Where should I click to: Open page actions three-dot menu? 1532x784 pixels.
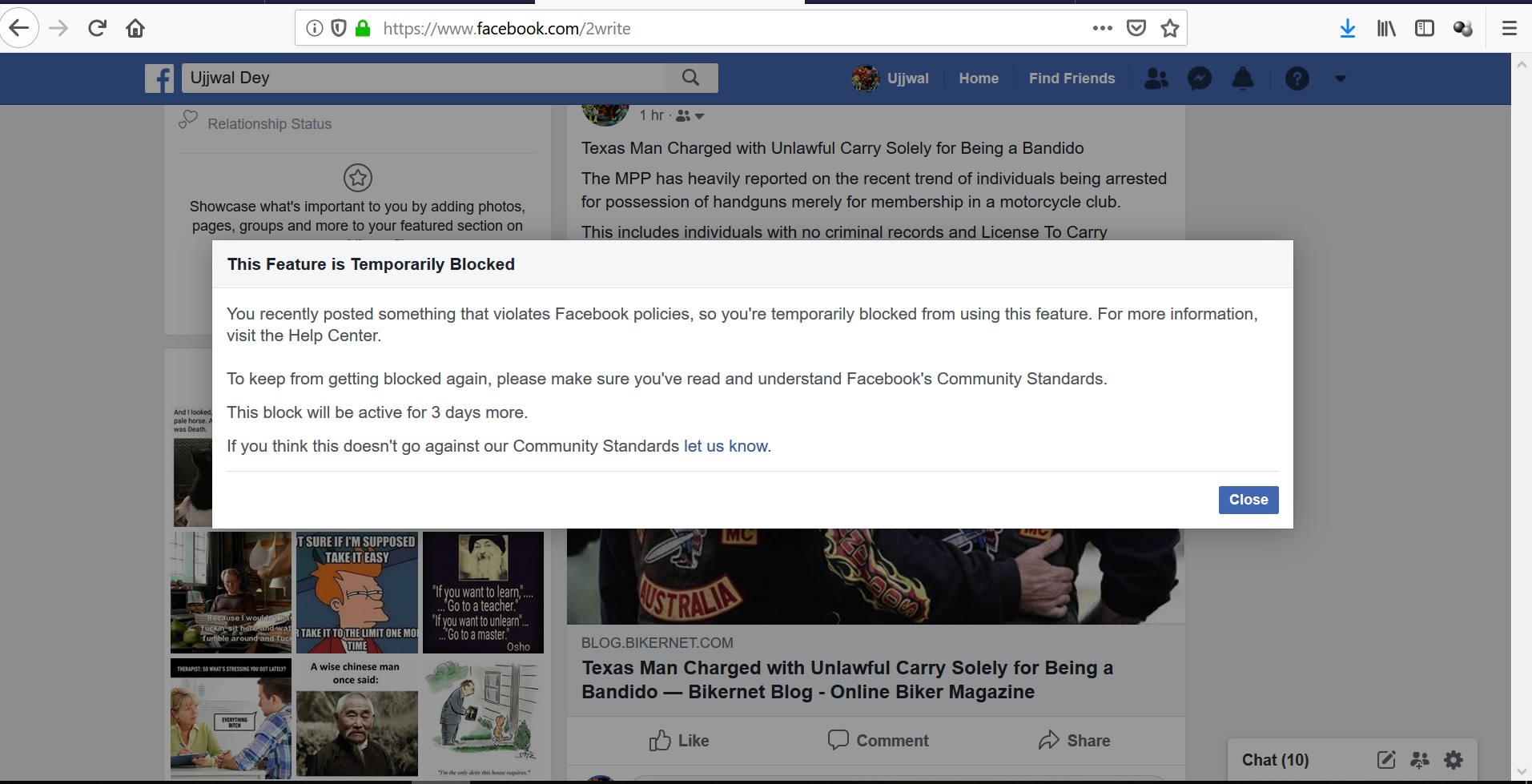[x=1103, y=28]
